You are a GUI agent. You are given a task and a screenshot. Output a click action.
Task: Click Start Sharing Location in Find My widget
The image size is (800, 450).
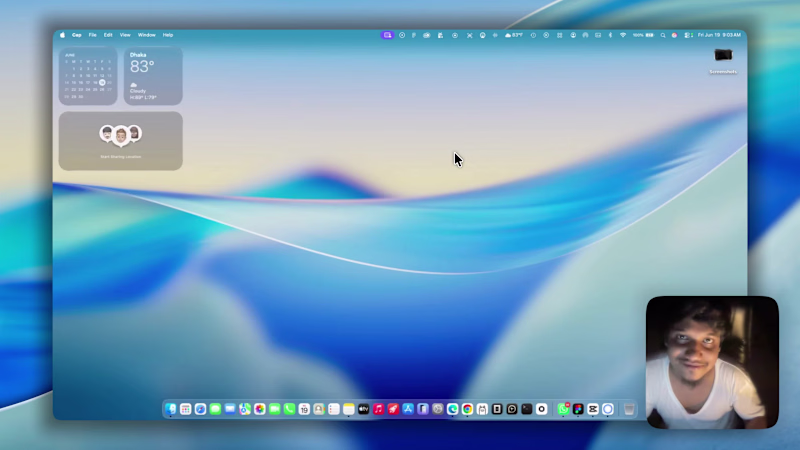(x=120, y=157)
